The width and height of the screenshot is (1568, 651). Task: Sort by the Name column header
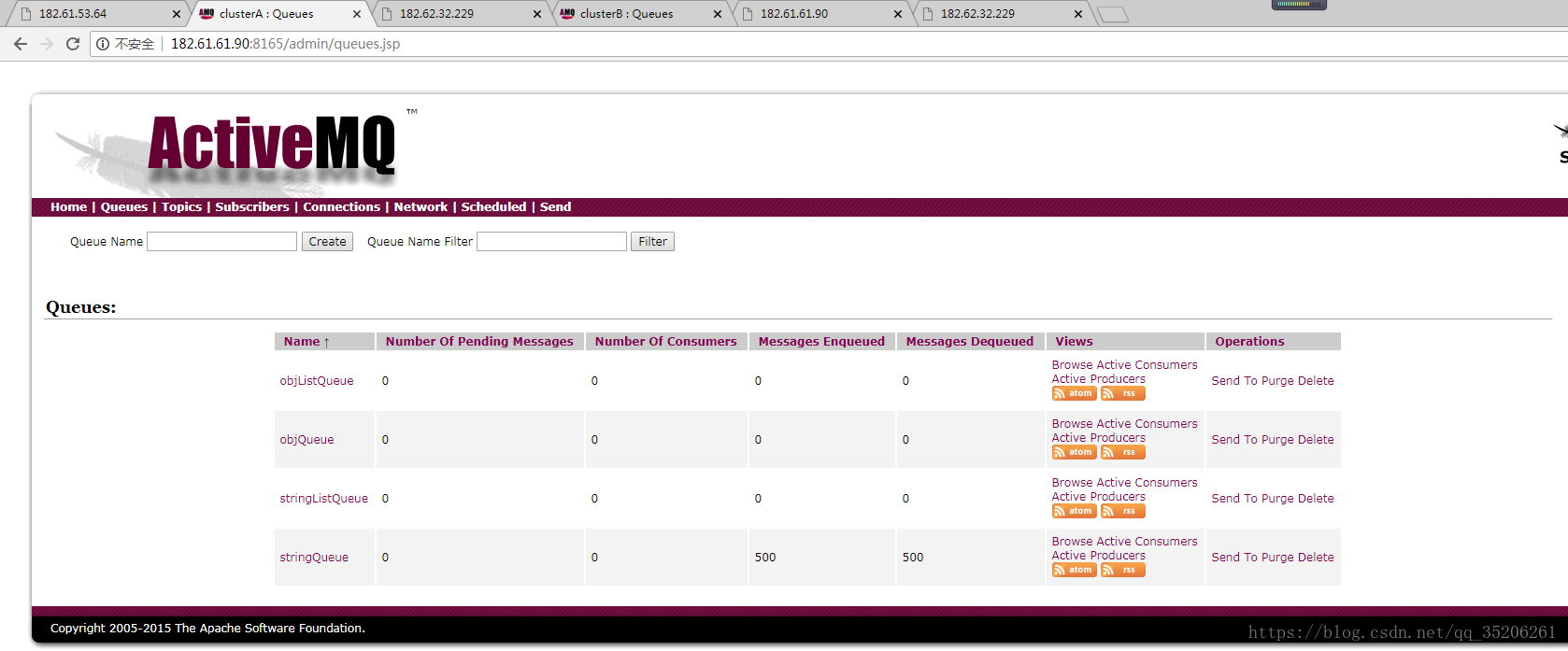point(306,342)
